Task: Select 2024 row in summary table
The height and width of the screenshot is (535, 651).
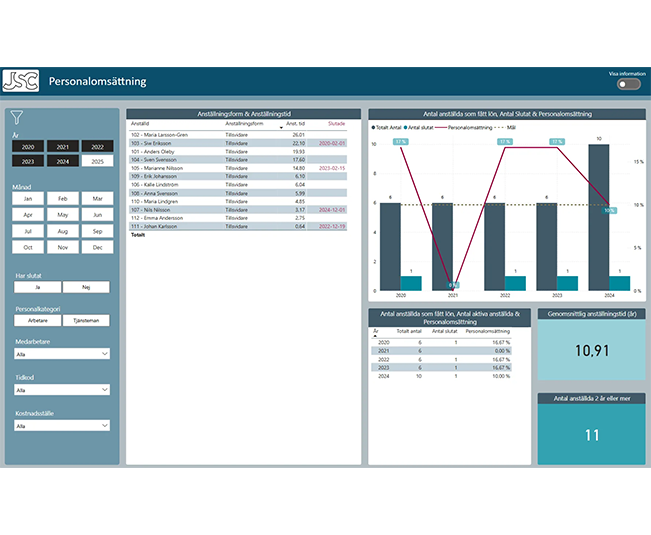Action: coord(441,376)
